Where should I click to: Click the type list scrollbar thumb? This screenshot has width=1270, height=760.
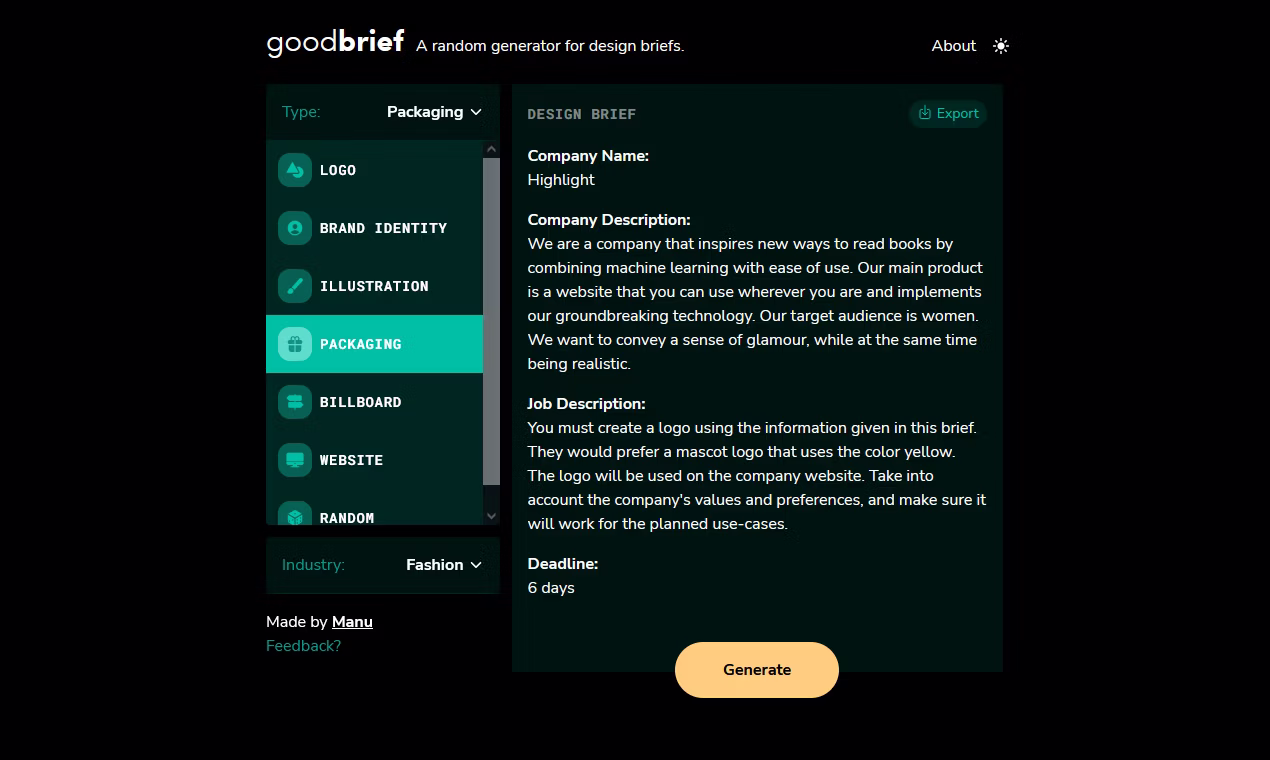click(491, 320)
